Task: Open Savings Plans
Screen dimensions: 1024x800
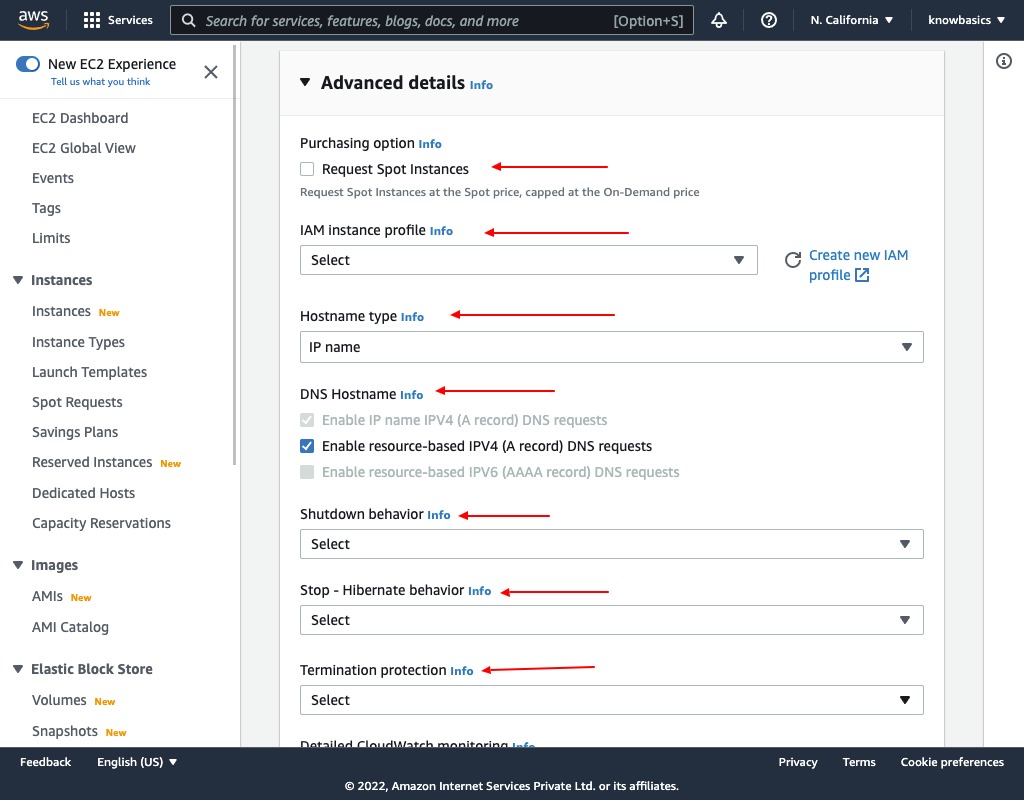Action: pos(75,432)
